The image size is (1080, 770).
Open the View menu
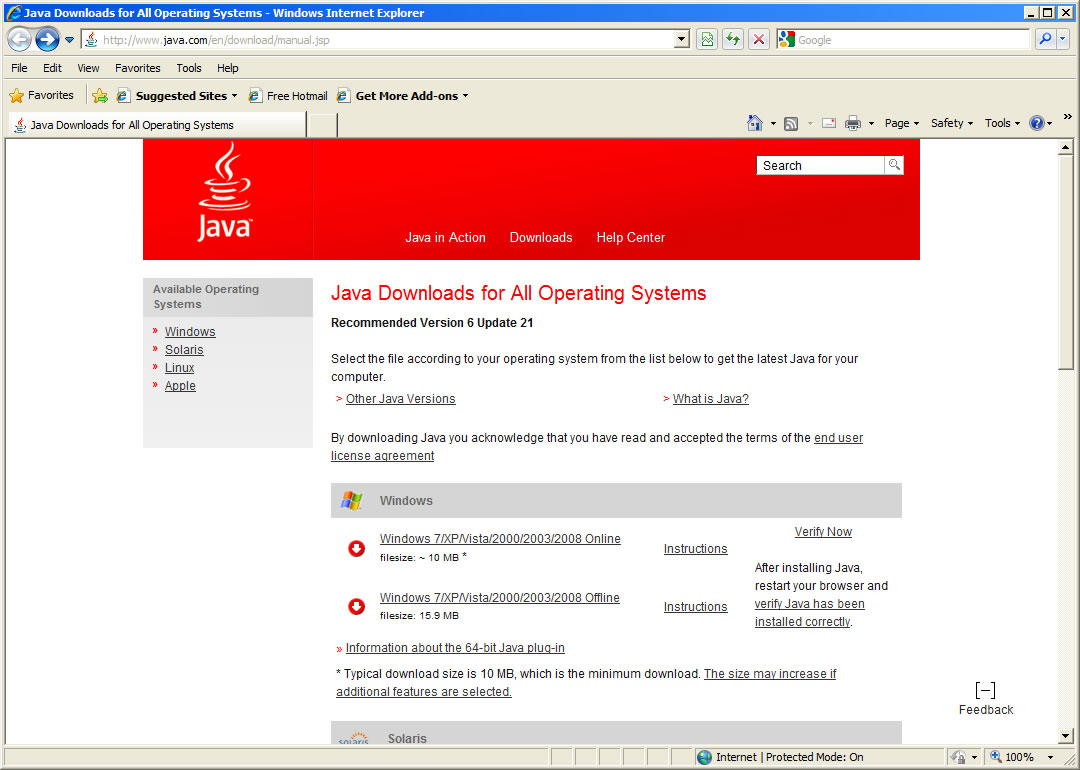88,67
